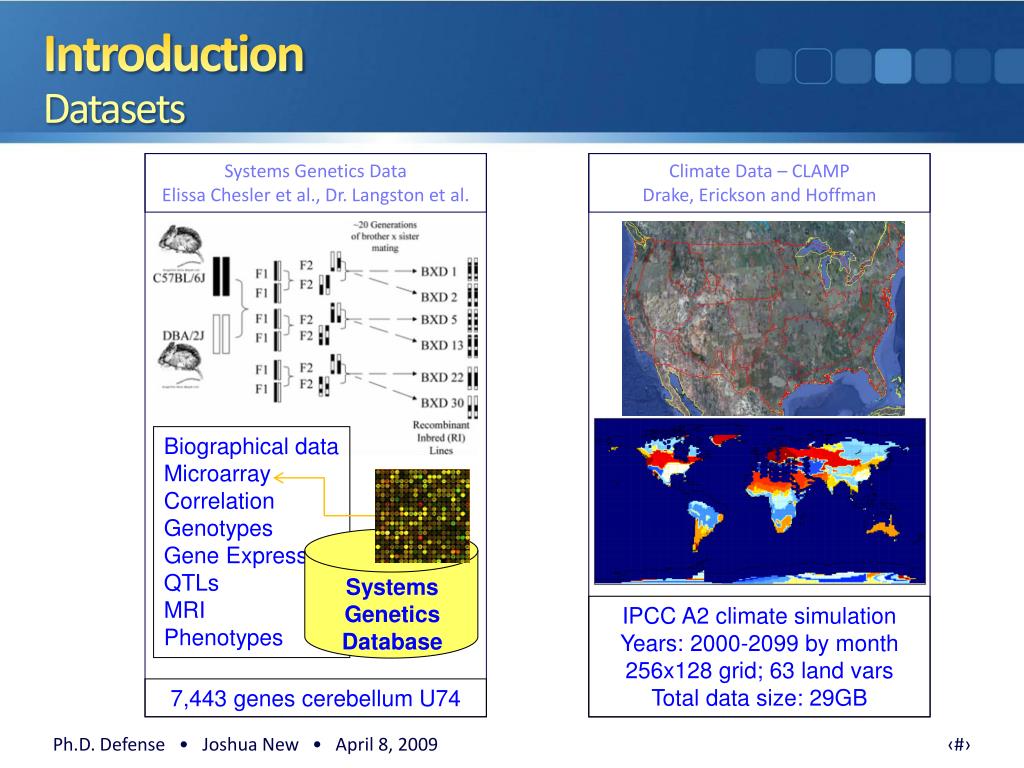Viewport: 1024px width, 768px height.
Task: Click the microarray dot-grid image
Action: pos(422,515)
